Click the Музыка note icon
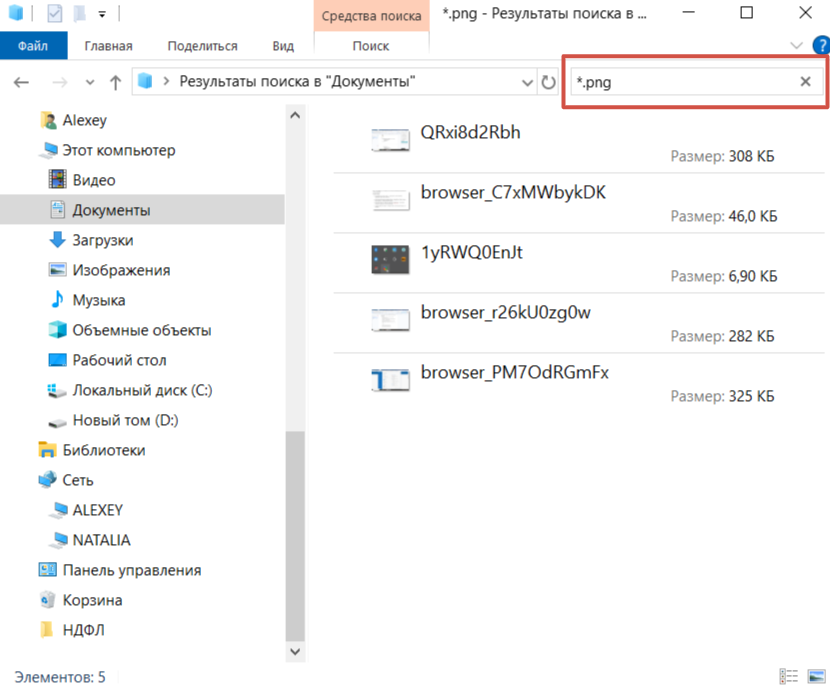Screen dimensions: 830x692 (57, 299)
